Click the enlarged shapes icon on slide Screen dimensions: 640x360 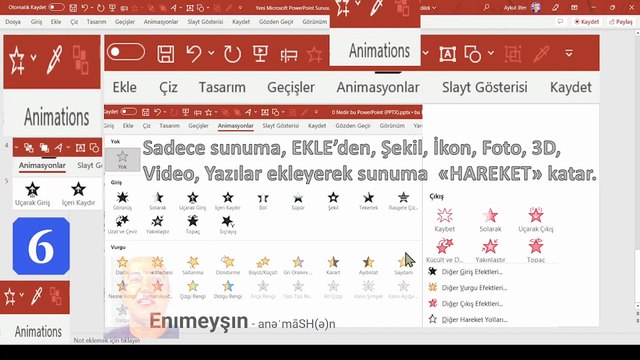tap(473, 53)
